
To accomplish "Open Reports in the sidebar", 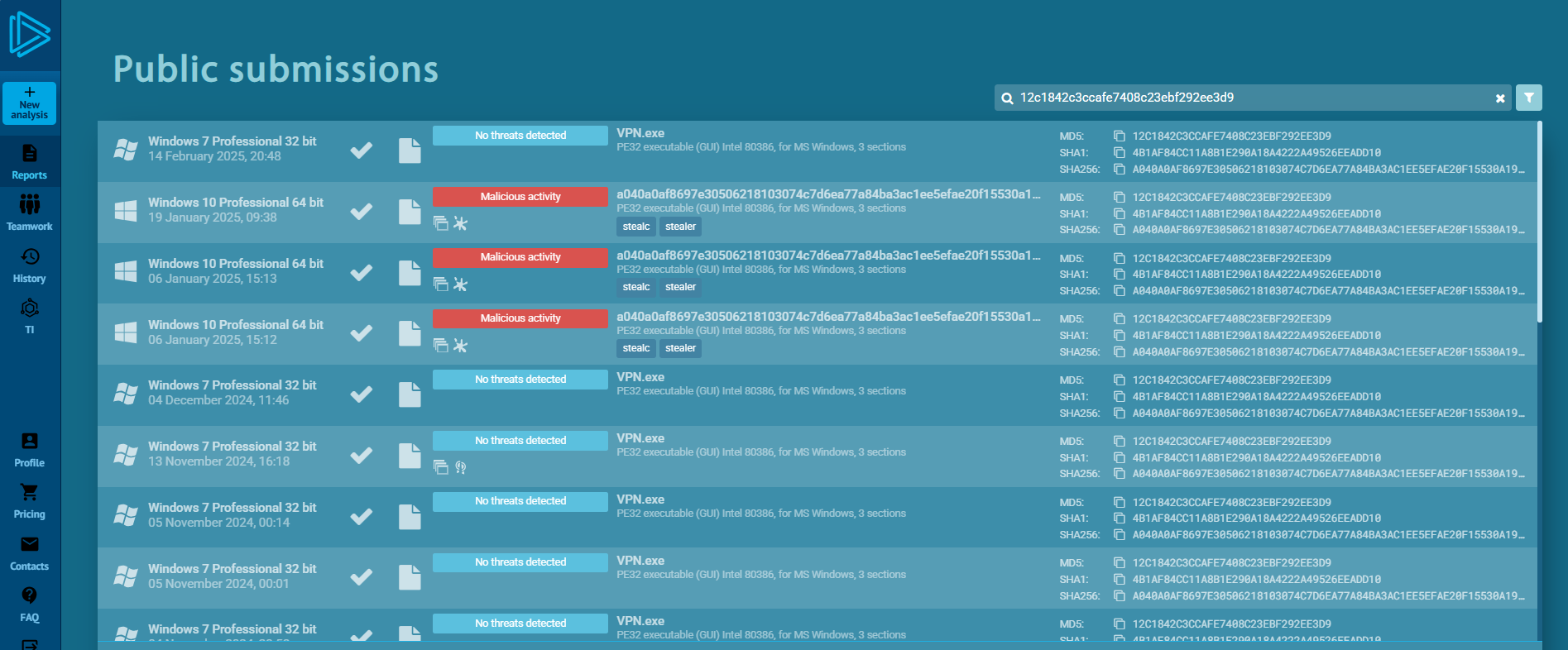I will [x=30, y=162].
